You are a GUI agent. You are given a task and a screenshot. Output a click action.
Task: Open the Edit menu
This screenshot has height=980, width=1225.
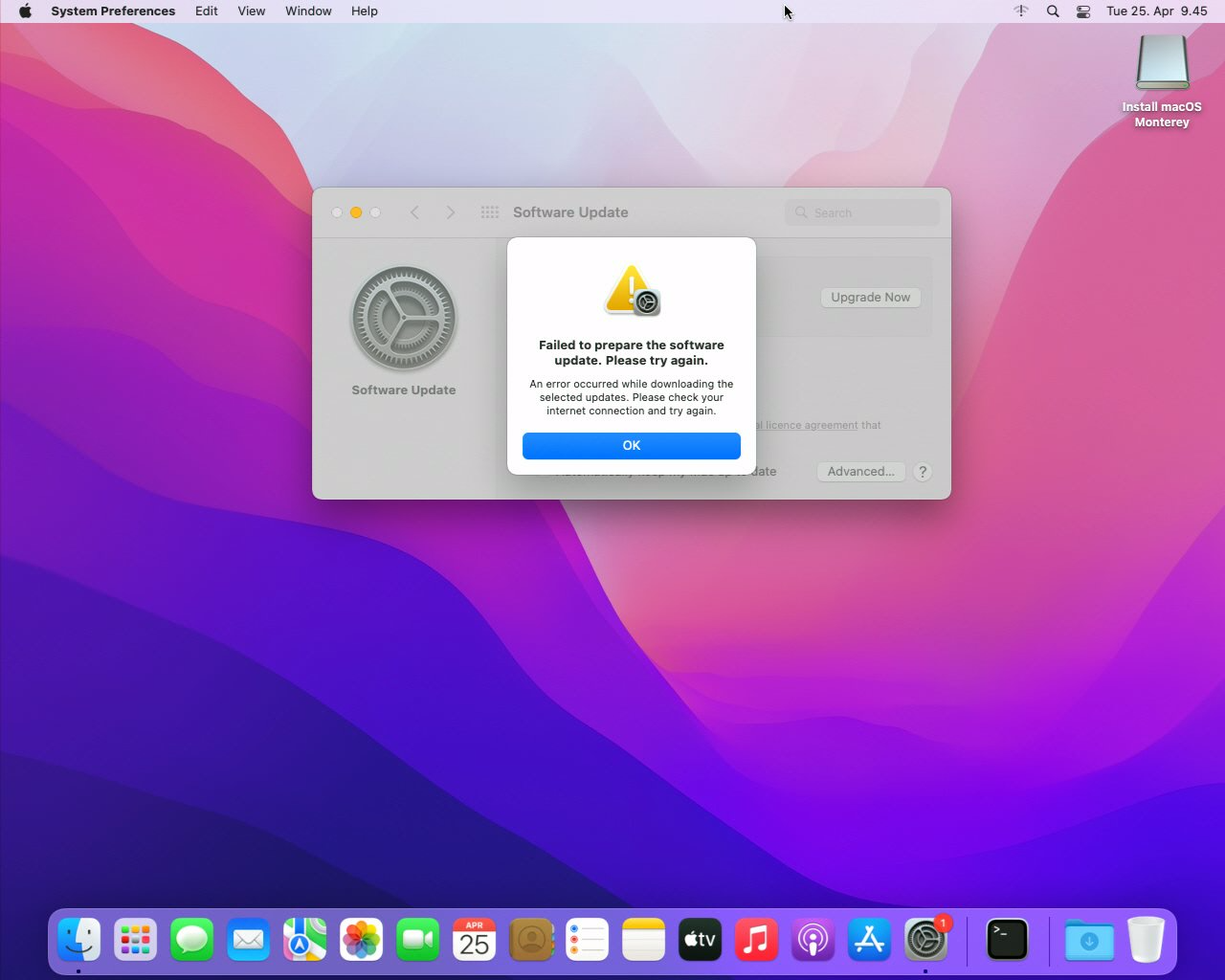point(207,11)
